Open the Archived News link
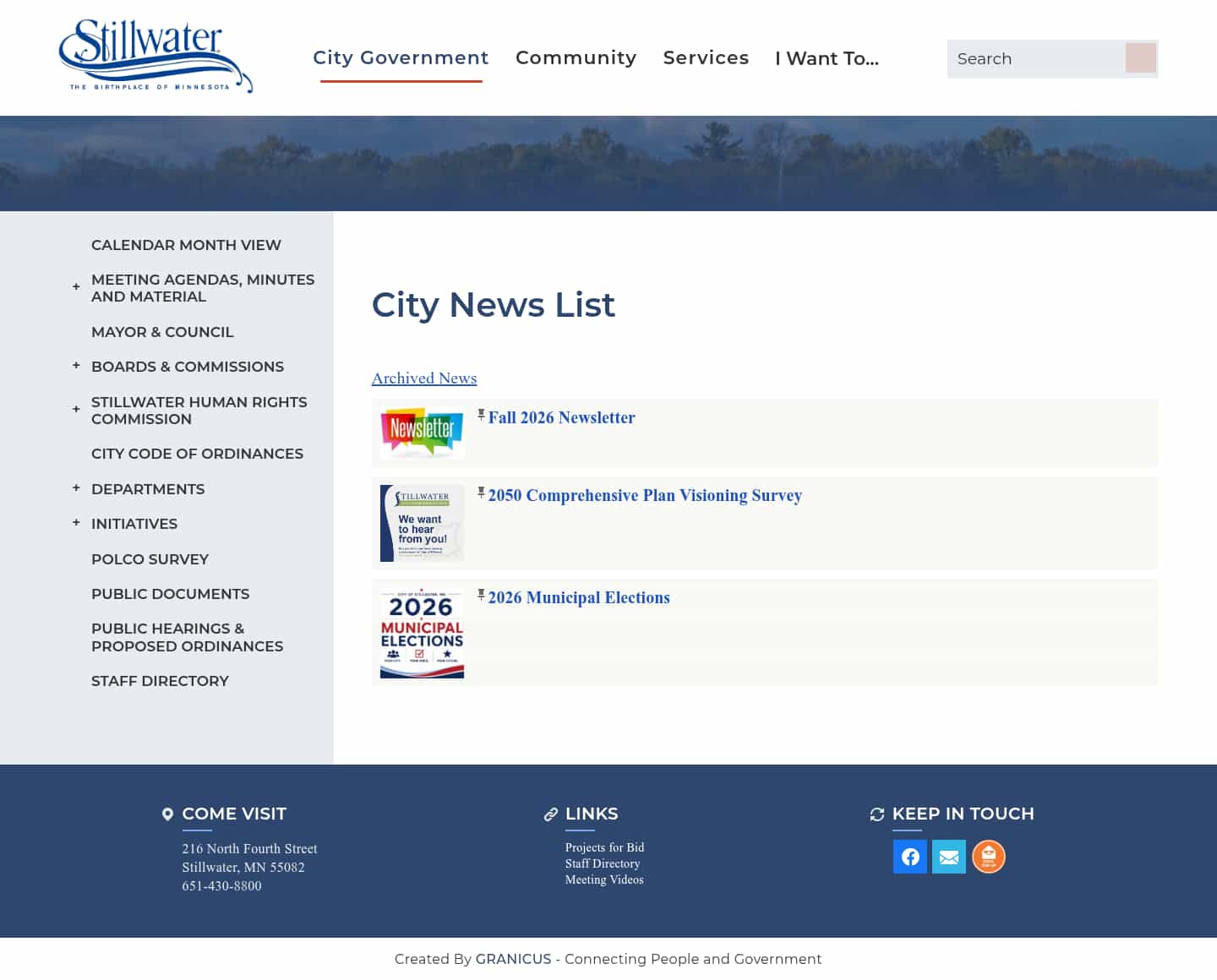 point(424,378)
